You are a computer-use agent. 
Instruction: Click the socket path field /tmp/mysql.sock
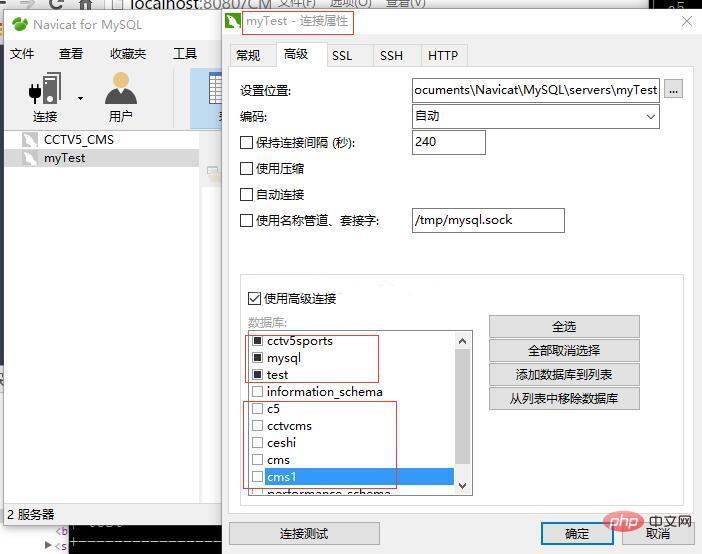(488, 220)
